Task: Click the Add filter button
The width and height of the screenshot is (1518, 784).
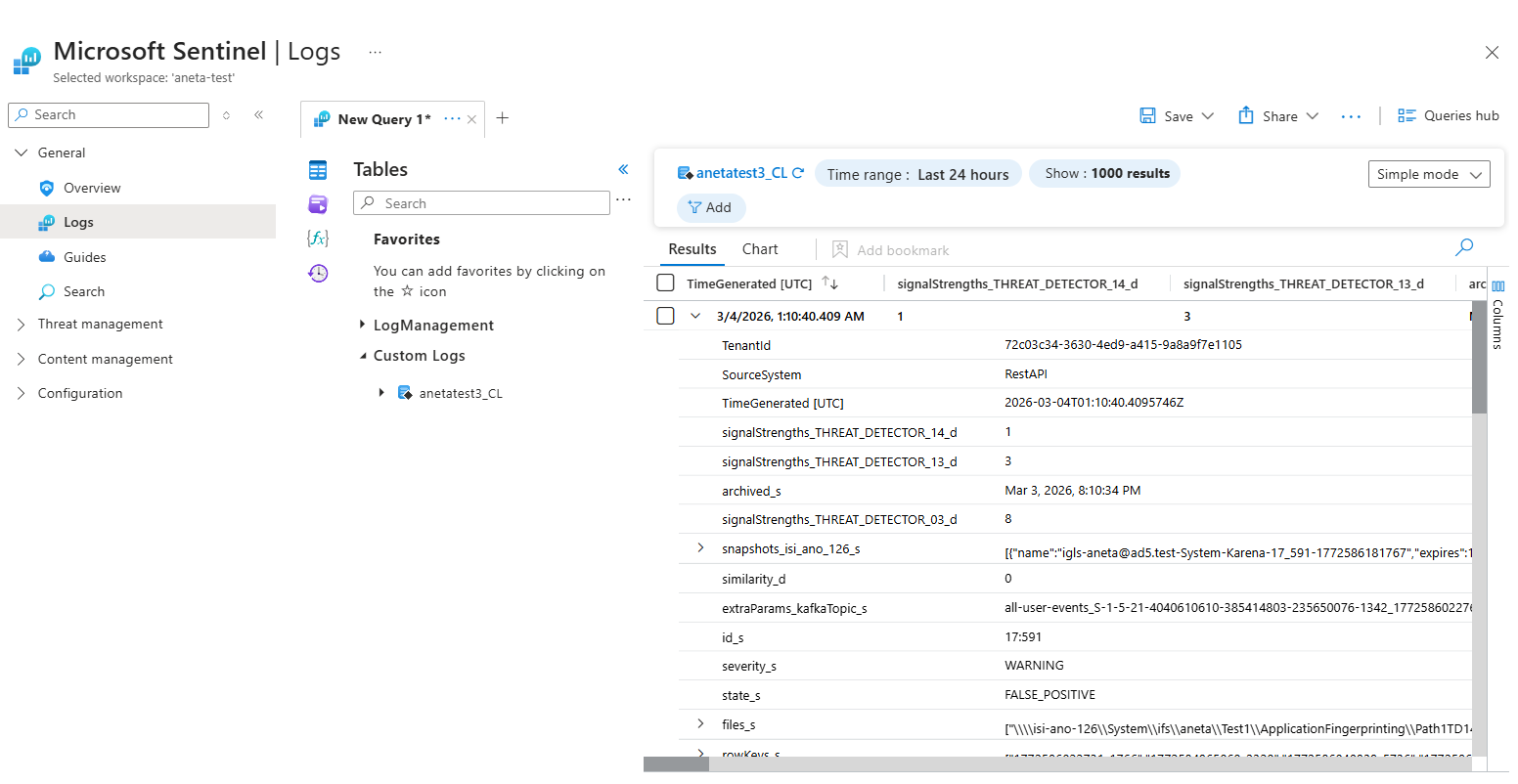Action: click(711, 207)
